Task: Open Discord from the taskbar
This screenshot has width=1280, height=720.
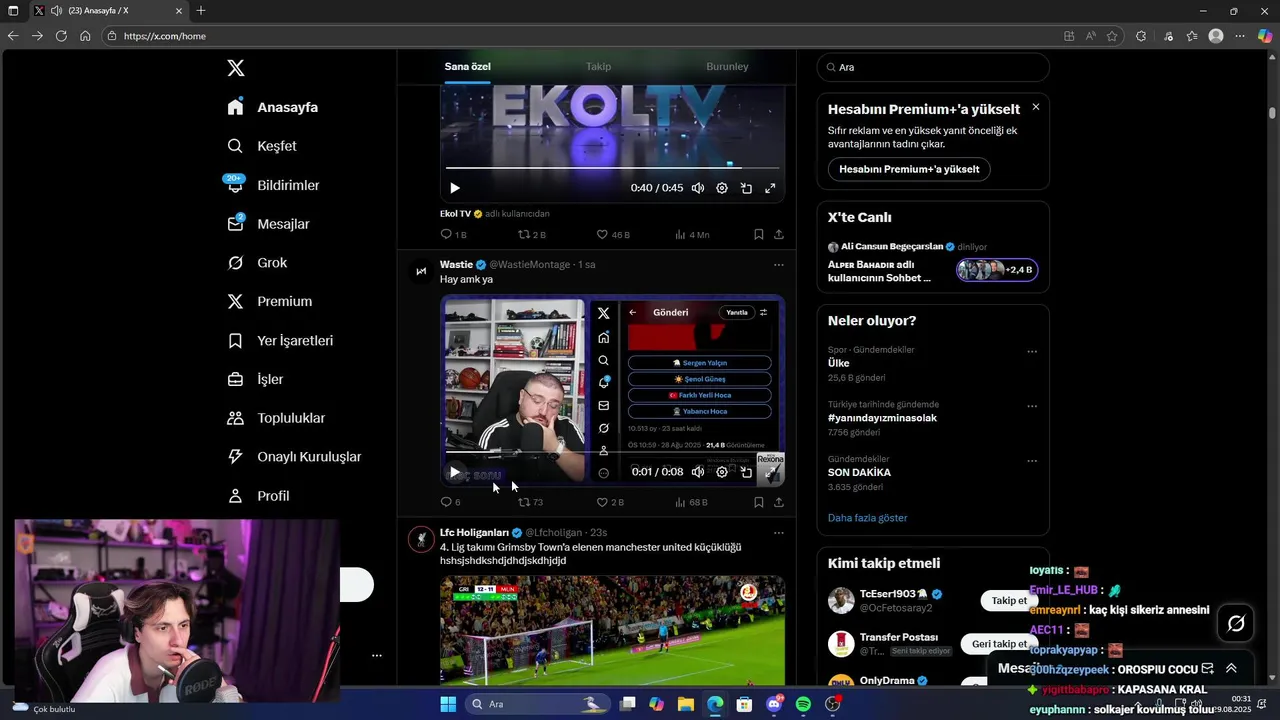Action: [774, 704]
